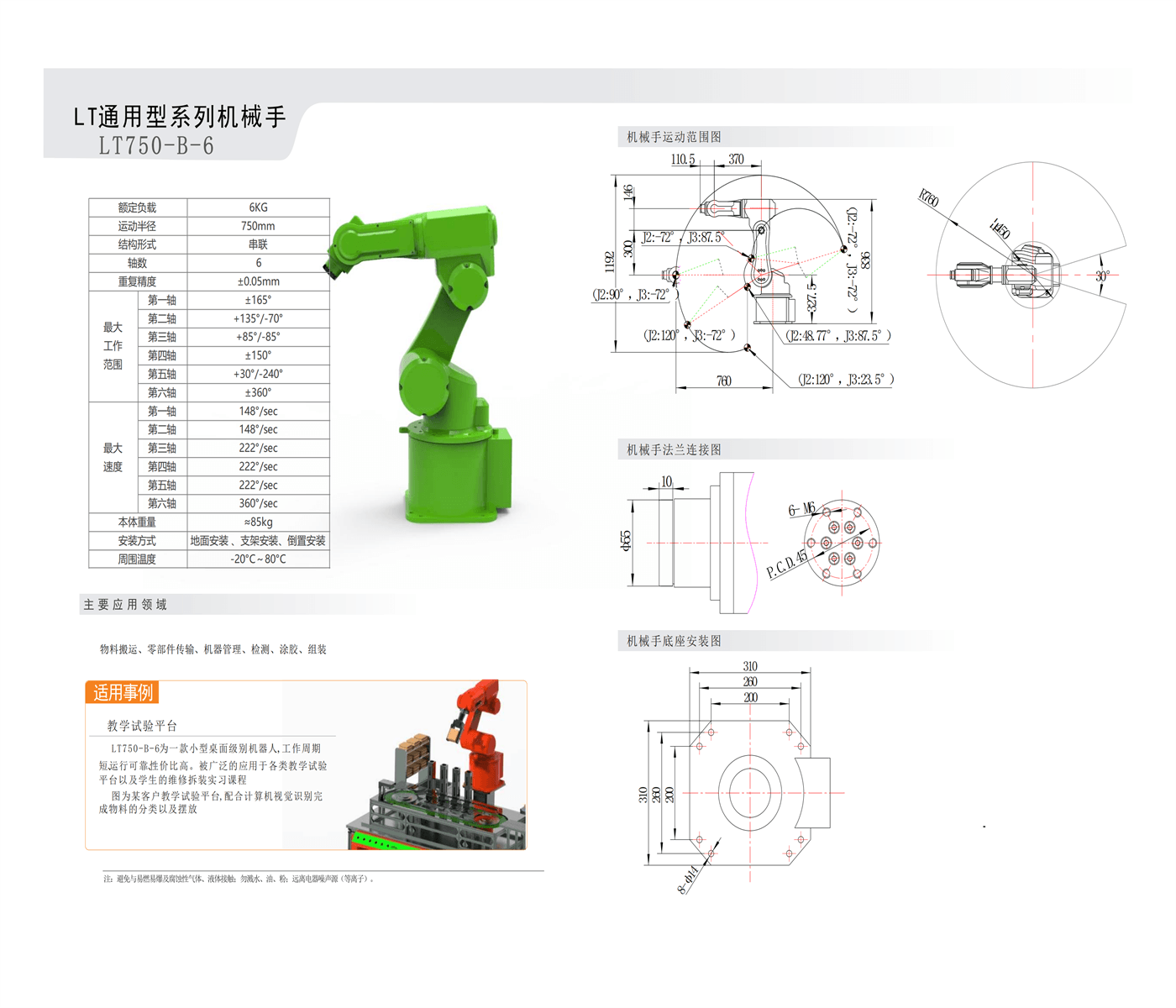Select the "运动半径" row label
The height and width of the screenshot is (1008, 1176).
point(137,226)
